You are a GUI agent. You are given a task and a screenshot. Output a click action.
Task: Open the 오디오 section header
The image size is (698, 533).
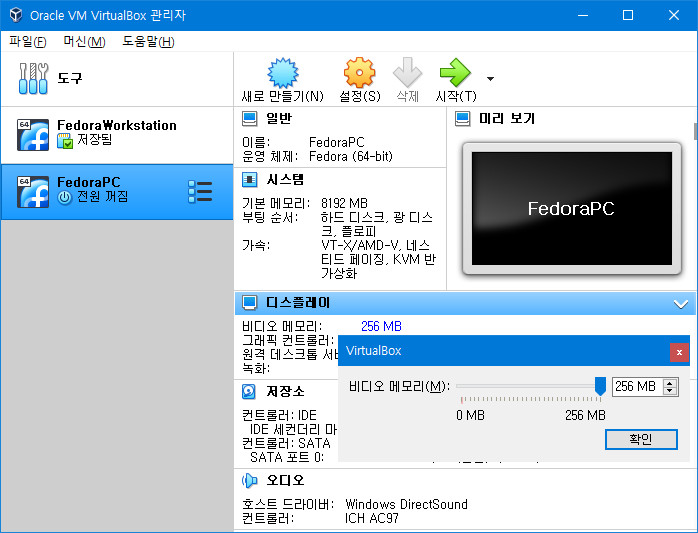[285, 480]
